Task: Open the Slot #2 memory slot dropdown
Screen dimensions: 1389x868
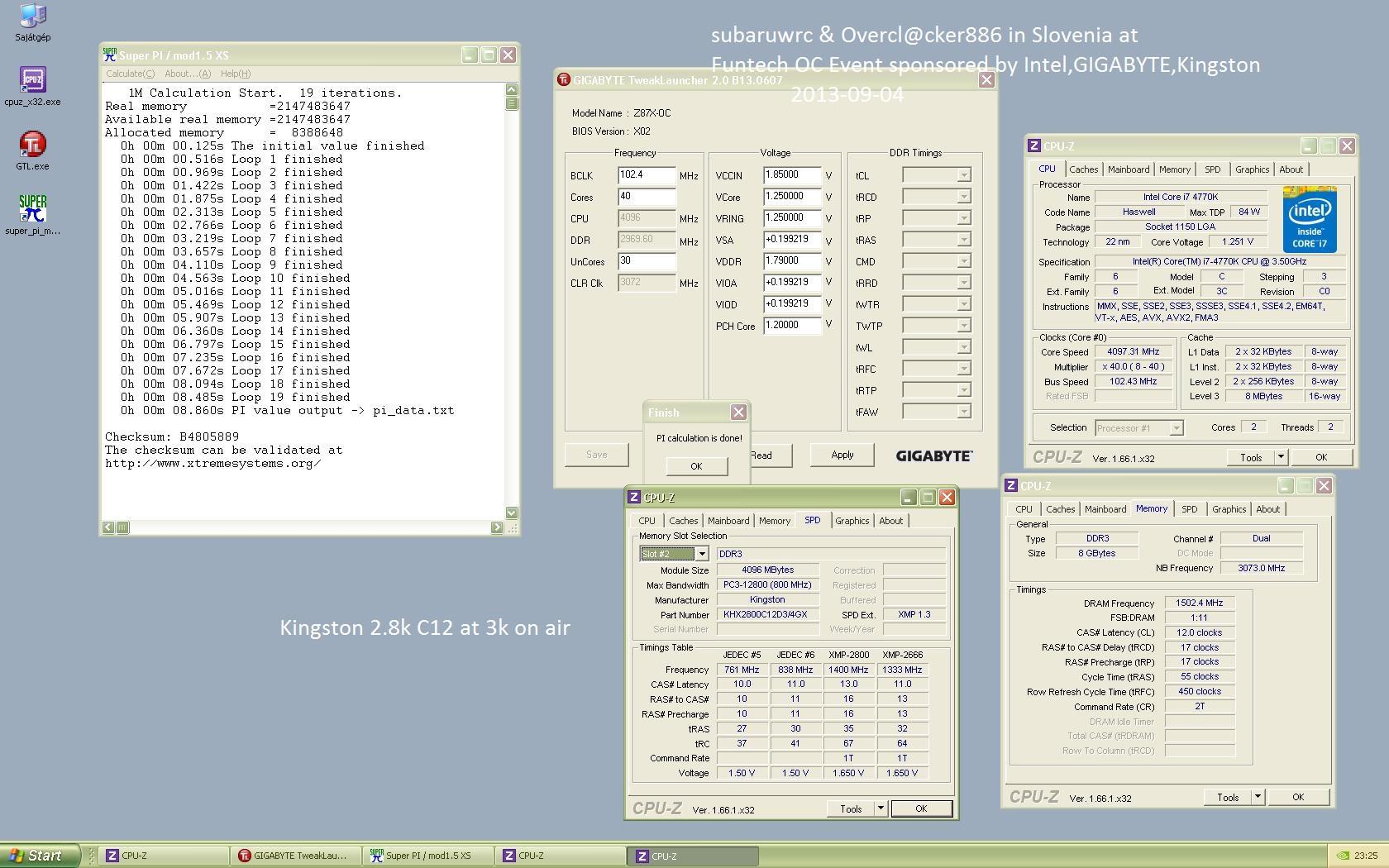Action: [x=702, y=554]
